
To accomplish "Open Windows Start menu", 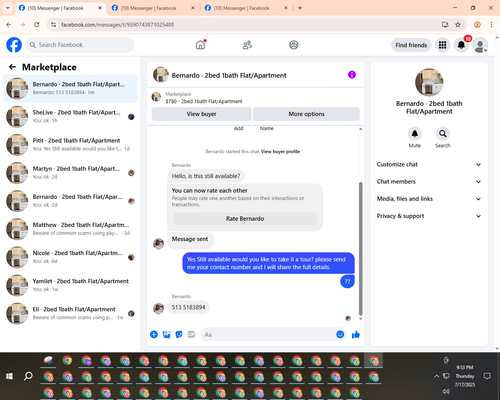I will click(9, 376).
